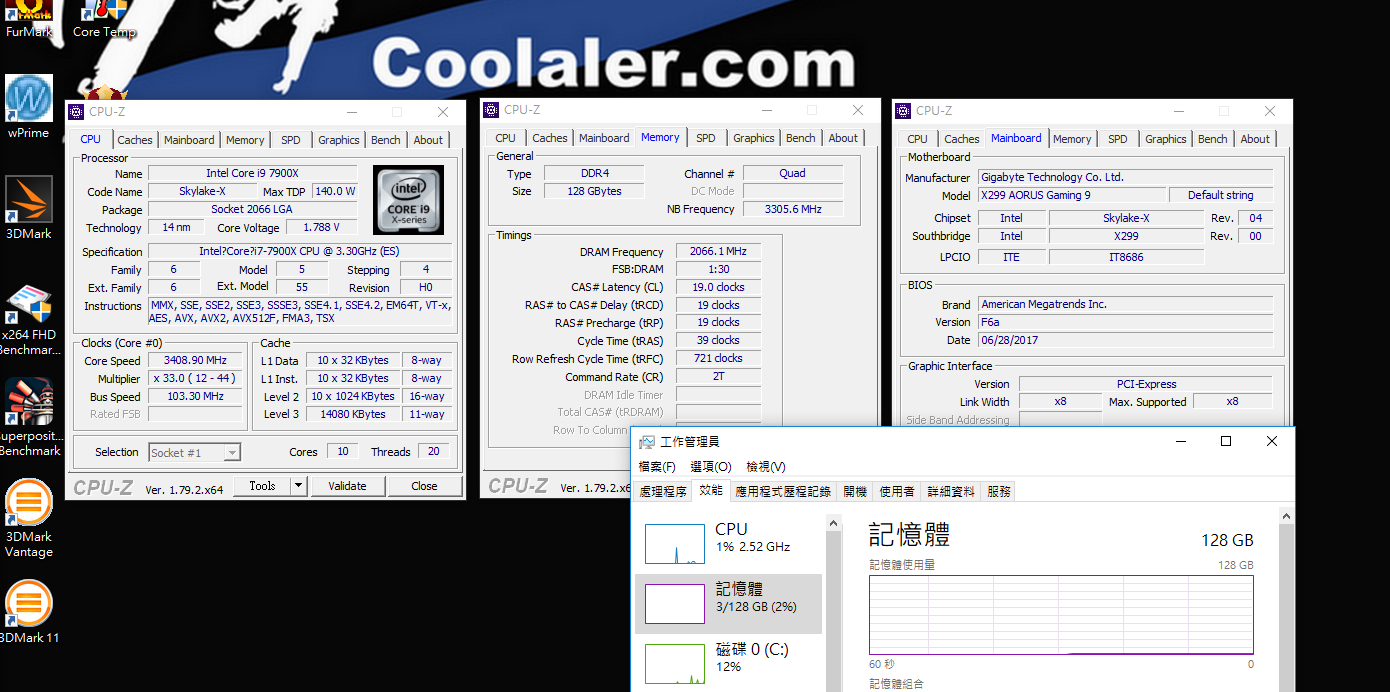Switch to the 開機 tab in Task Manager
1390x692 pixels.
[x=855, y=492]
